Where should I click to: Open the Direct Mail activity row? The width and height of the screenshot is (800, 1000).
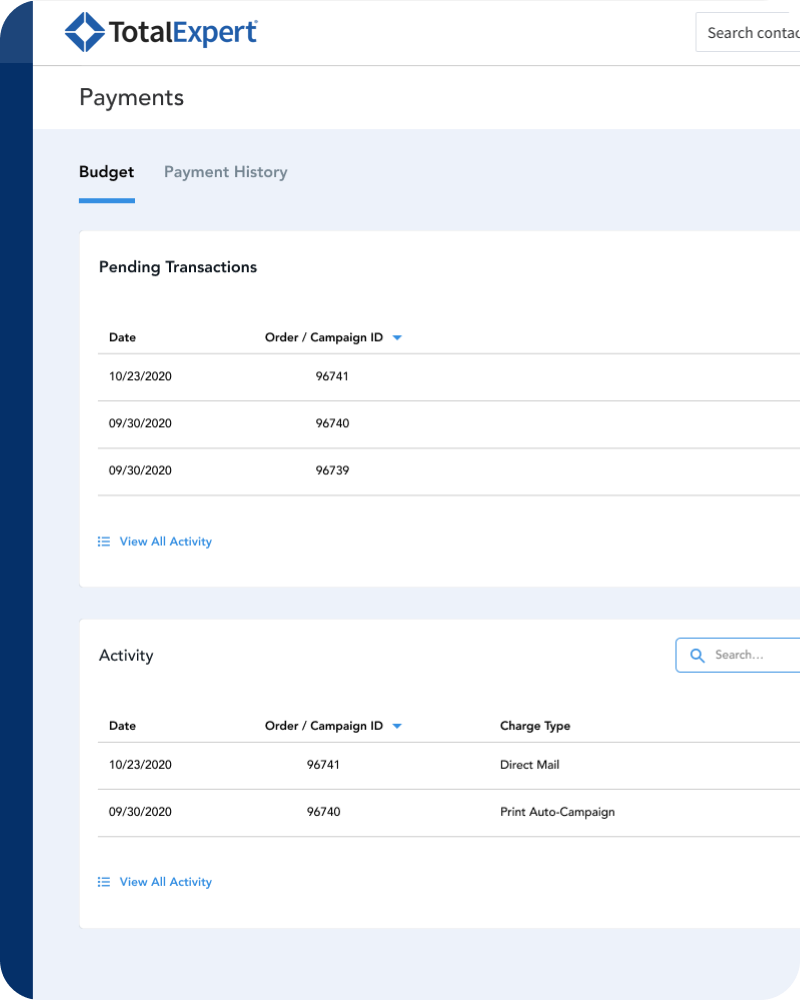(529, 765)
